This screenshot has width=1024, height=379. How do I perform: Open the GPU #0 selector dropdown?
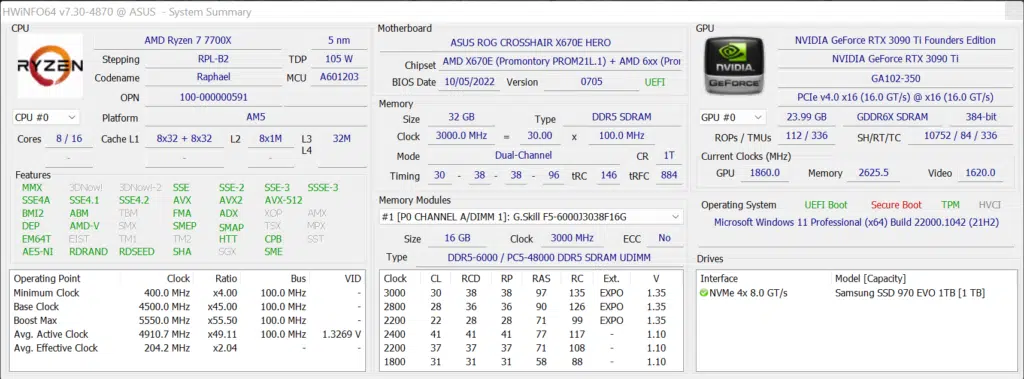click(x=733, y=118)
